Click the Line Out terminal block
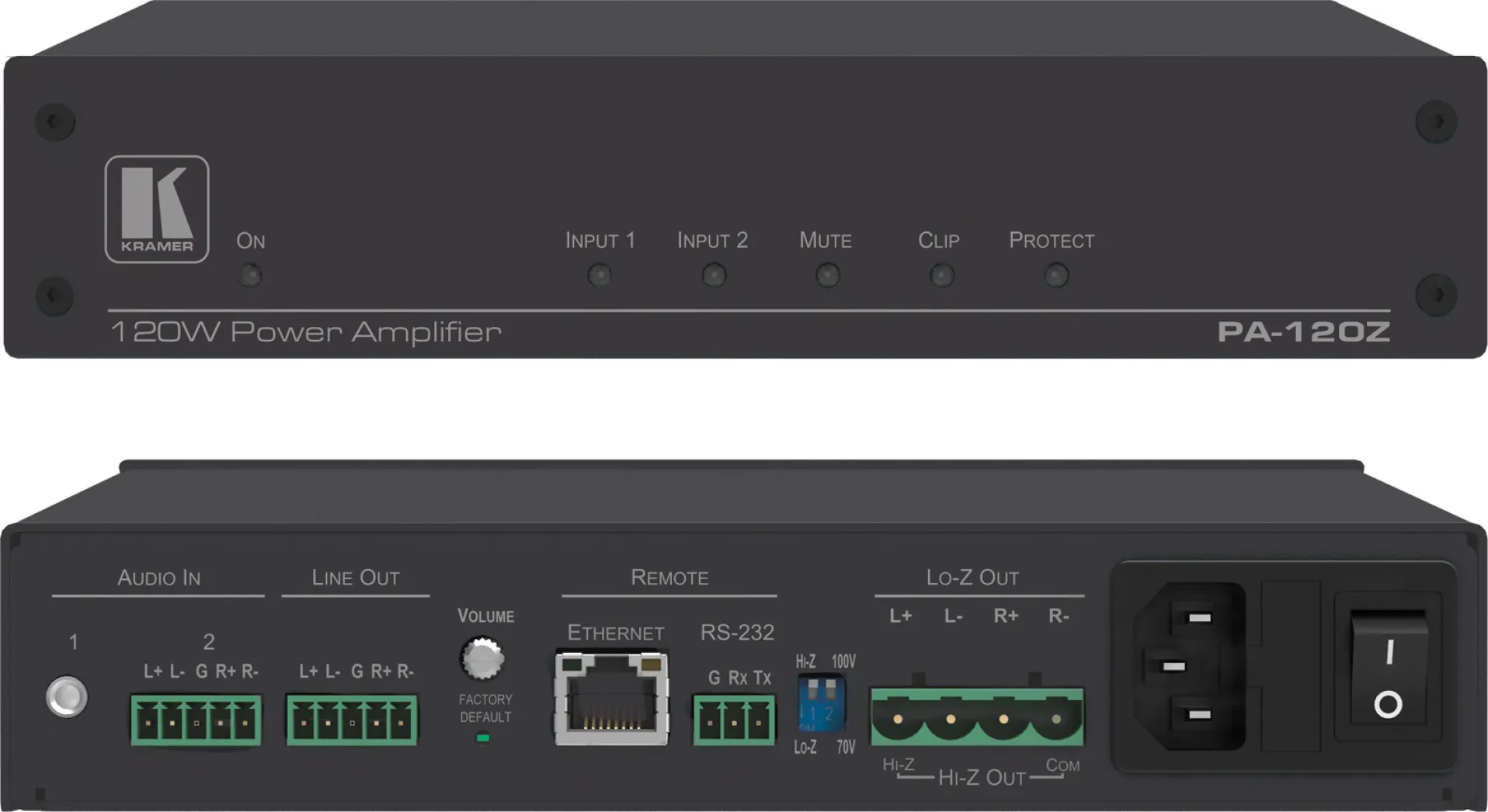 click(352, 720)
